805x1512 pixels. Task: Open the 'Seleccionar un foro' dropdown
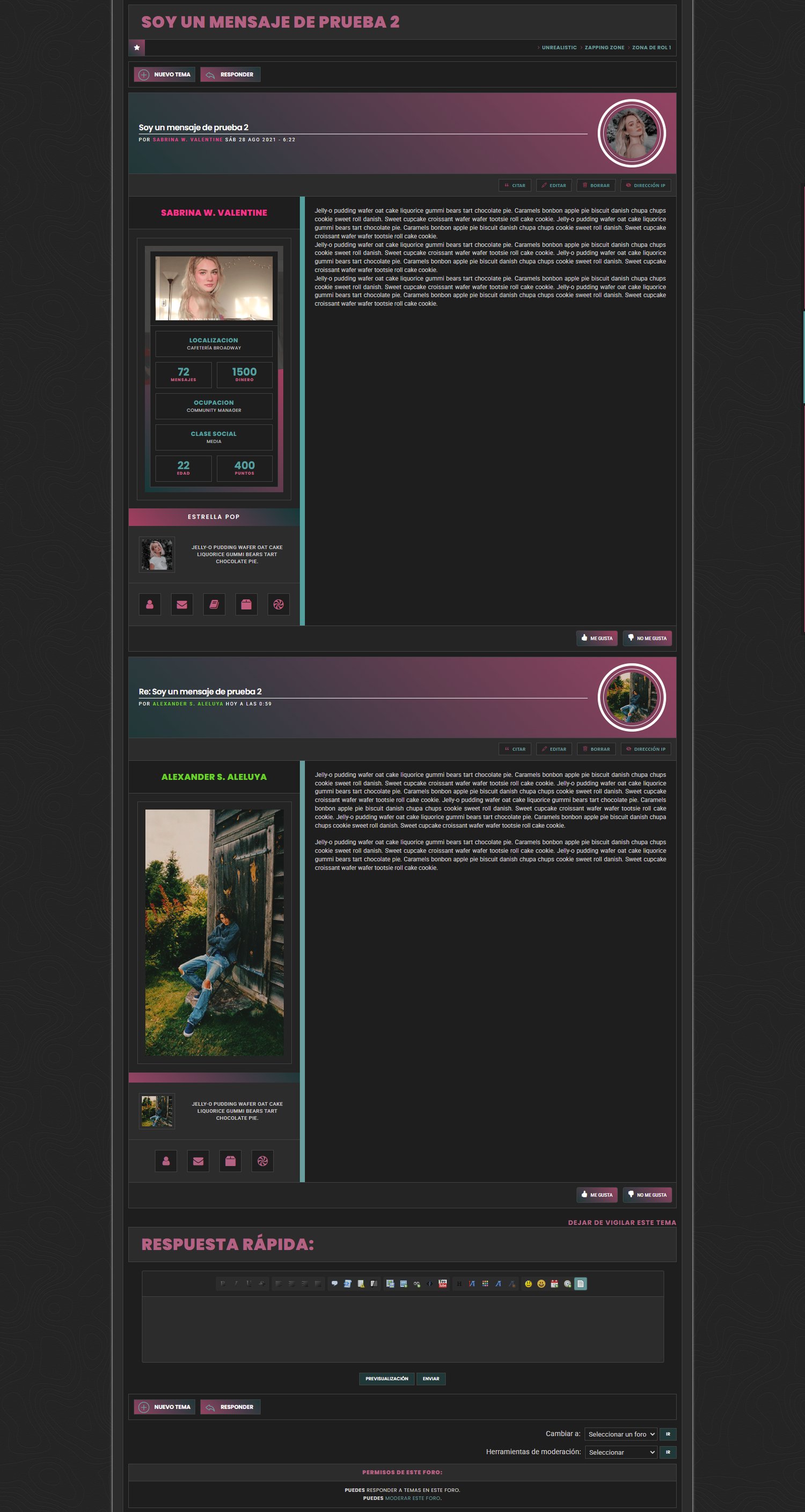[620, 1434]
